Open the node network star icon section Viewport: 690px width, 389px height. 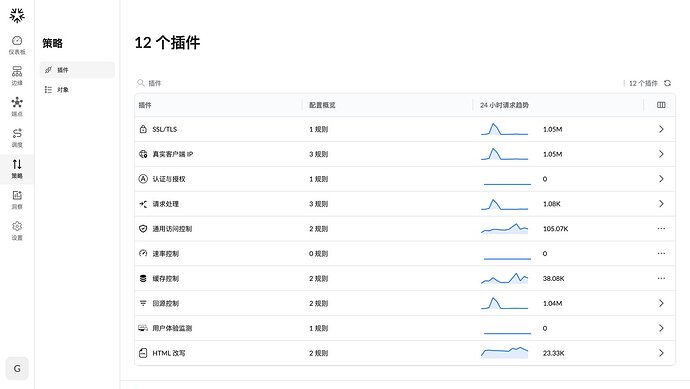(17, 107)
